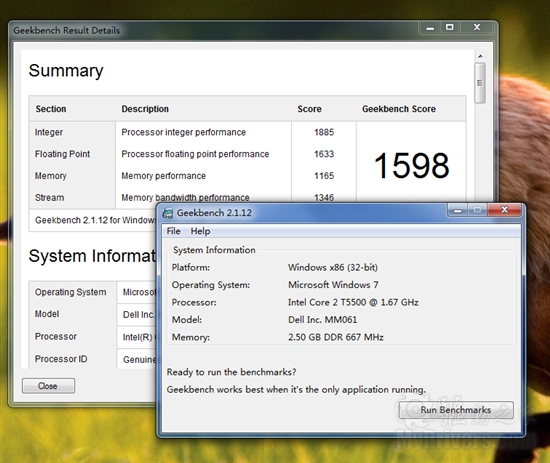Viewport: 550px width, 463px height.
Task: Close the Geekbench Result Details window
Action: (477, 27)
